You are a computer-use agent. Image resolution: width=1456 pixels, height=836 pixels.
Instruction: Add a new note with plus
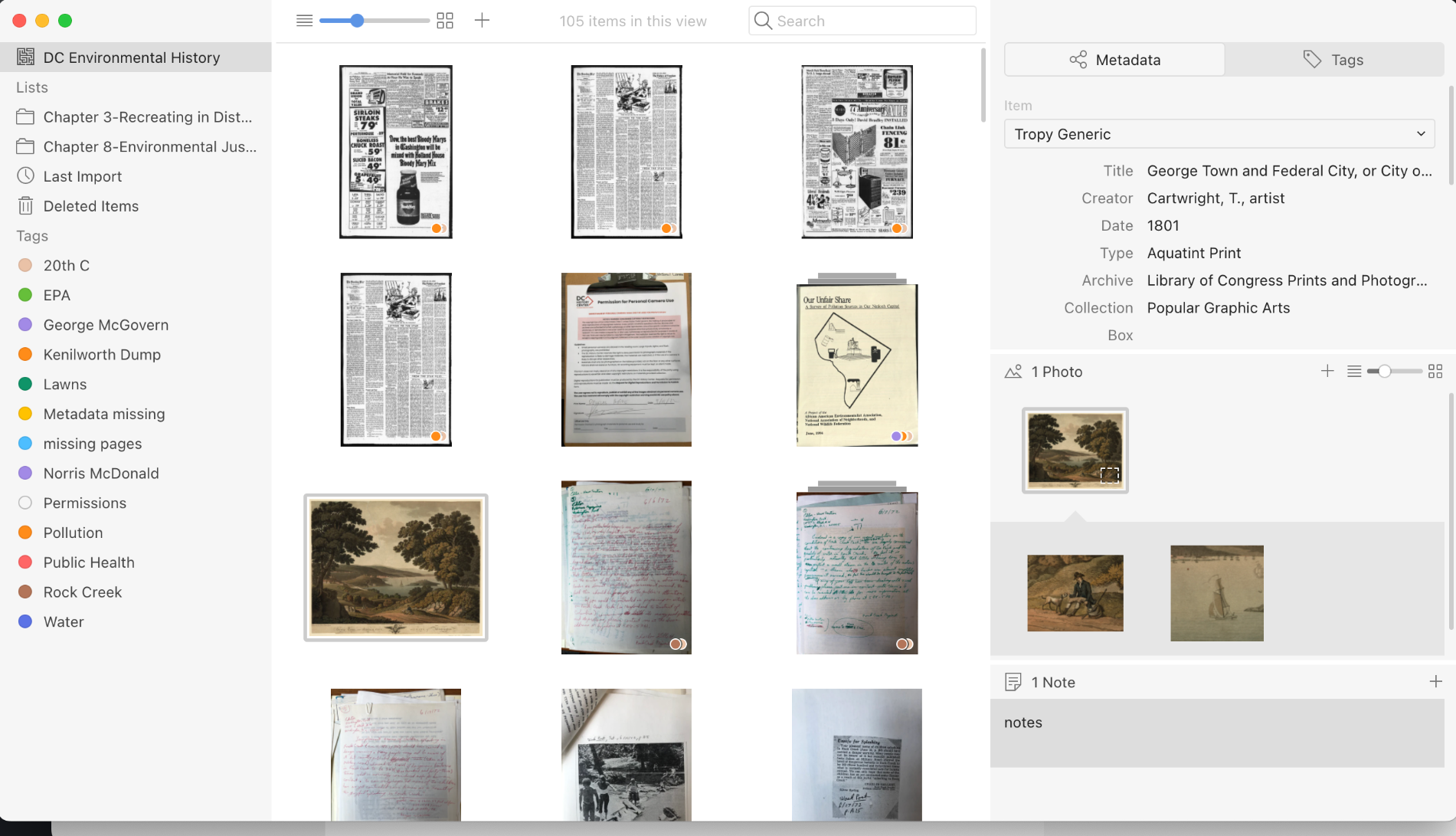point(1436,681)
